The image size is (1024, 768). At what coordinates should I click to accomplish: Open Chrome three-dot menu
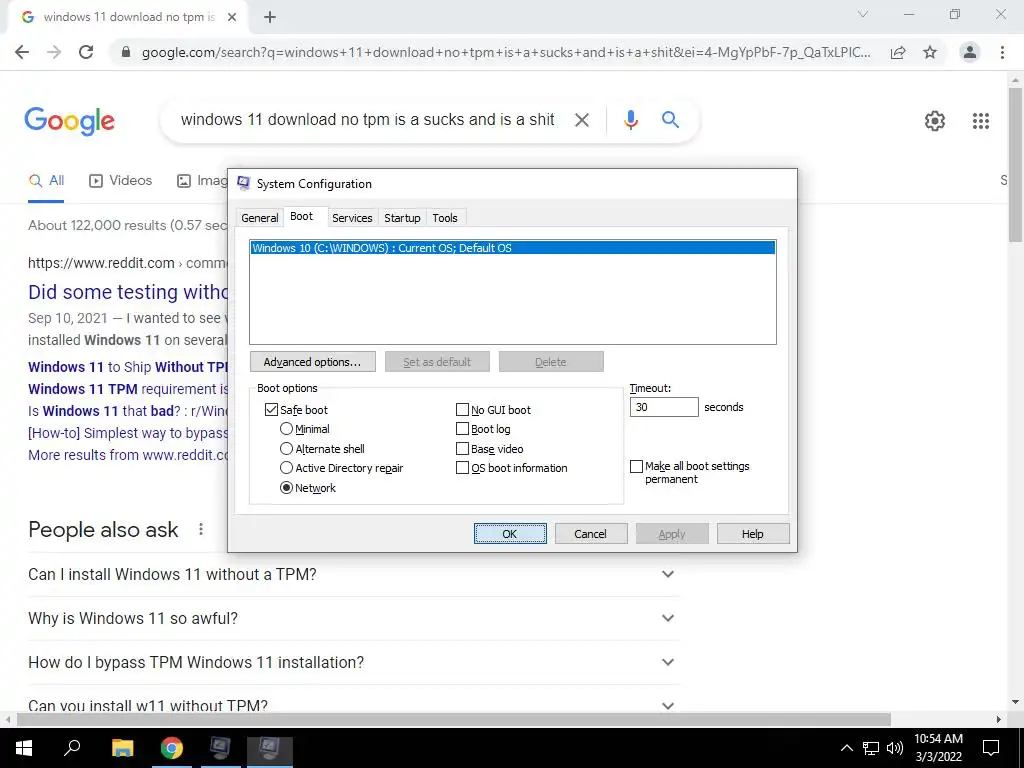(x=1002, y=52)
